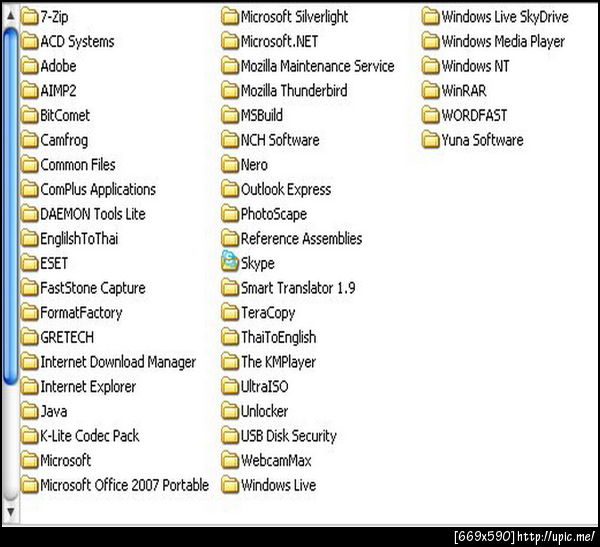Click DAEMON Tools Lite name
Image resolution: width=600 pixels, height=547 pixels.
pyautogui.click(x=93, y=214)
